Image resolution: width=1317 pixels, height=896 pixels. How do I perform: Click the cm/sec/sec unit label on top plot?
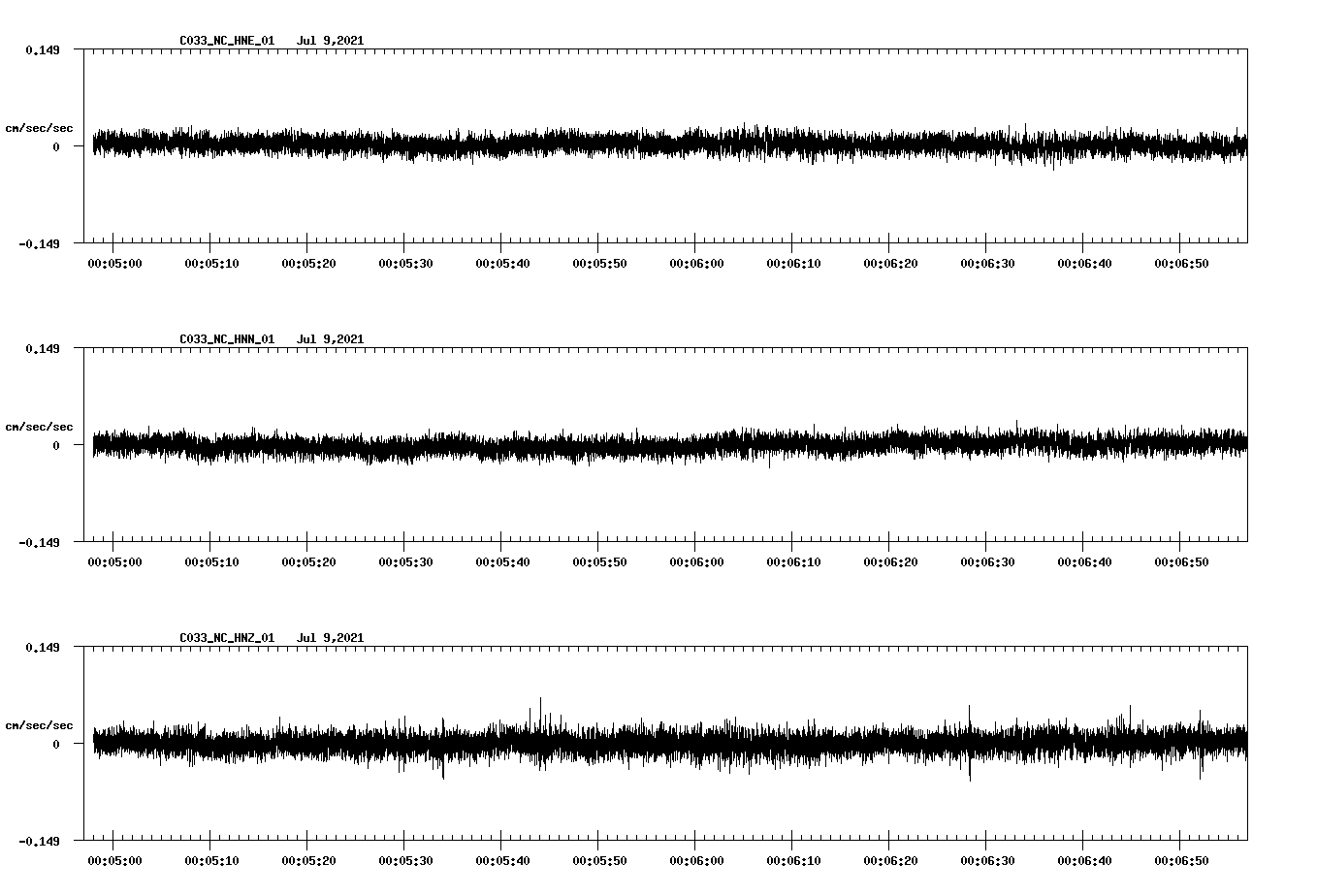click(x=40, y=126)
